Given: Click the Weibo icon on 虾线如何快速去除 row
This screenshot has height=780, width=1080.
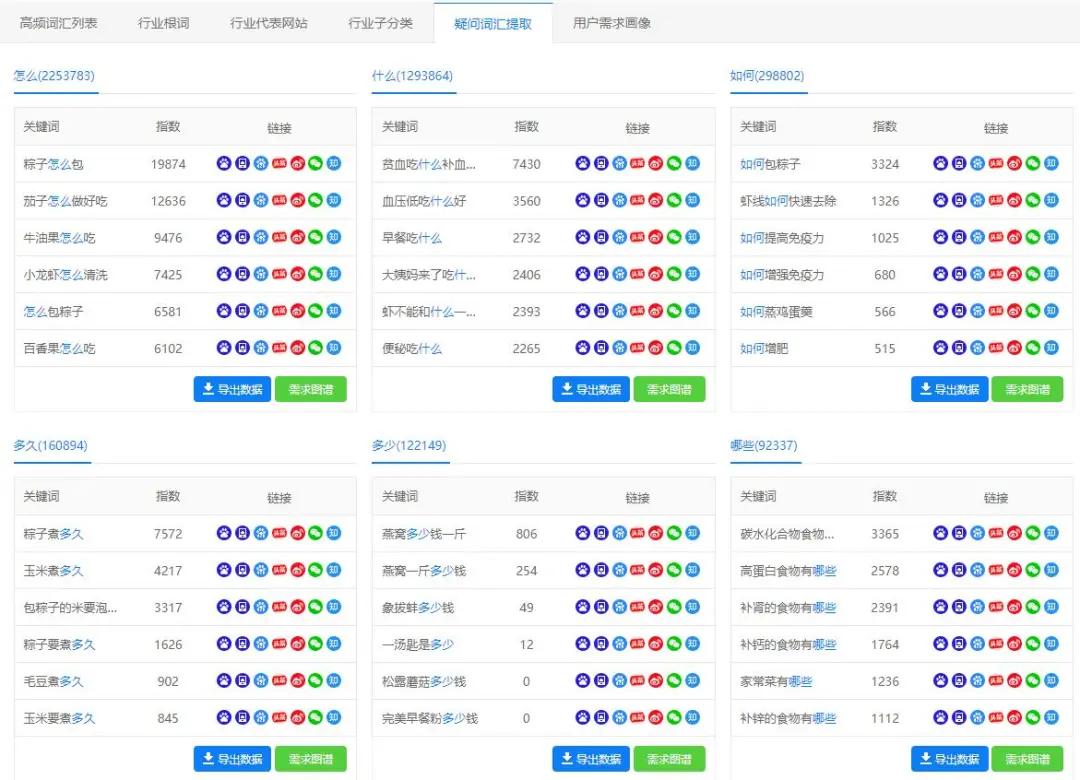Looking at the screenshot, I should [1011, 200].
